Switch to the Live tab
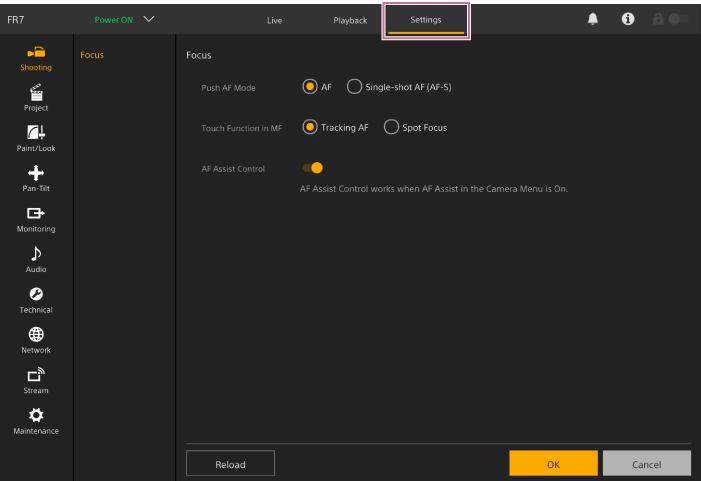The width and height of the screenshot is (701, 481). tap(274, 20)
